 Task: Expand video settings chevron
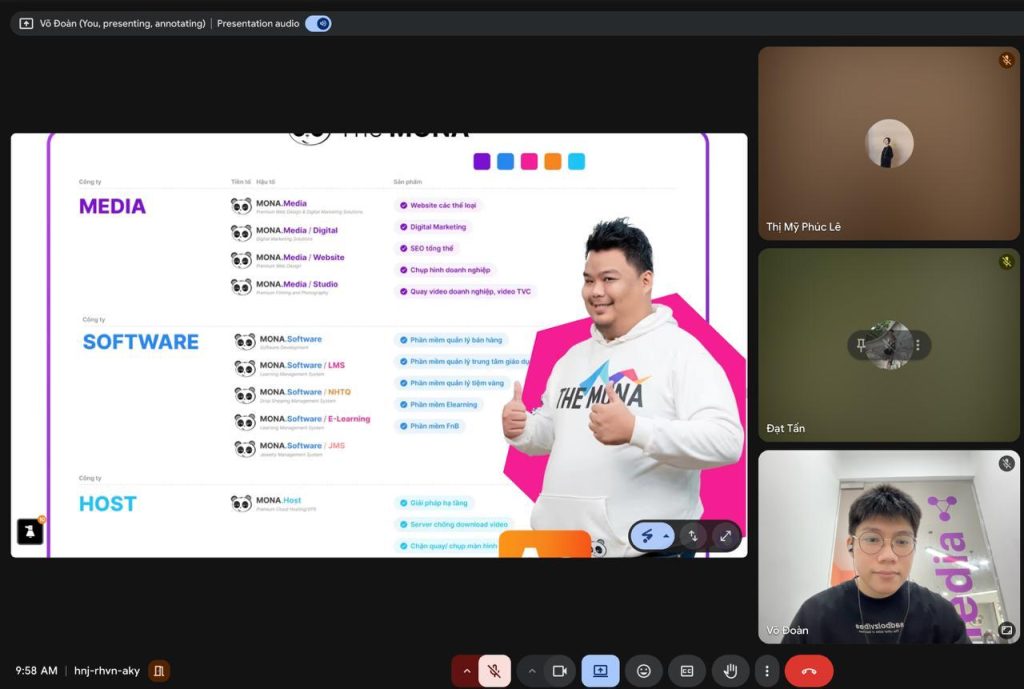532,671
